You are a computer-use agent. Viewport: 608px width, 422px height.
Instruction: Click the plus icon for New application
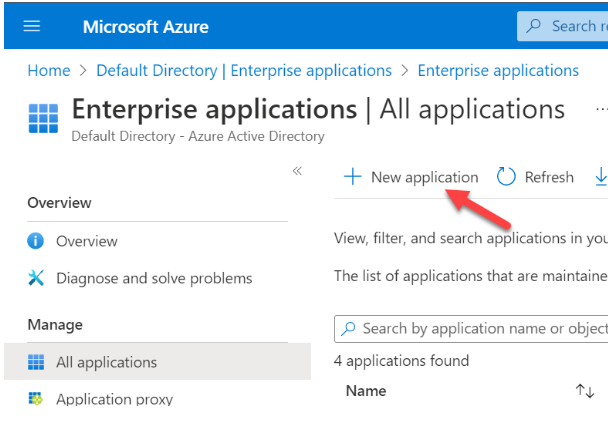point(352,177)
